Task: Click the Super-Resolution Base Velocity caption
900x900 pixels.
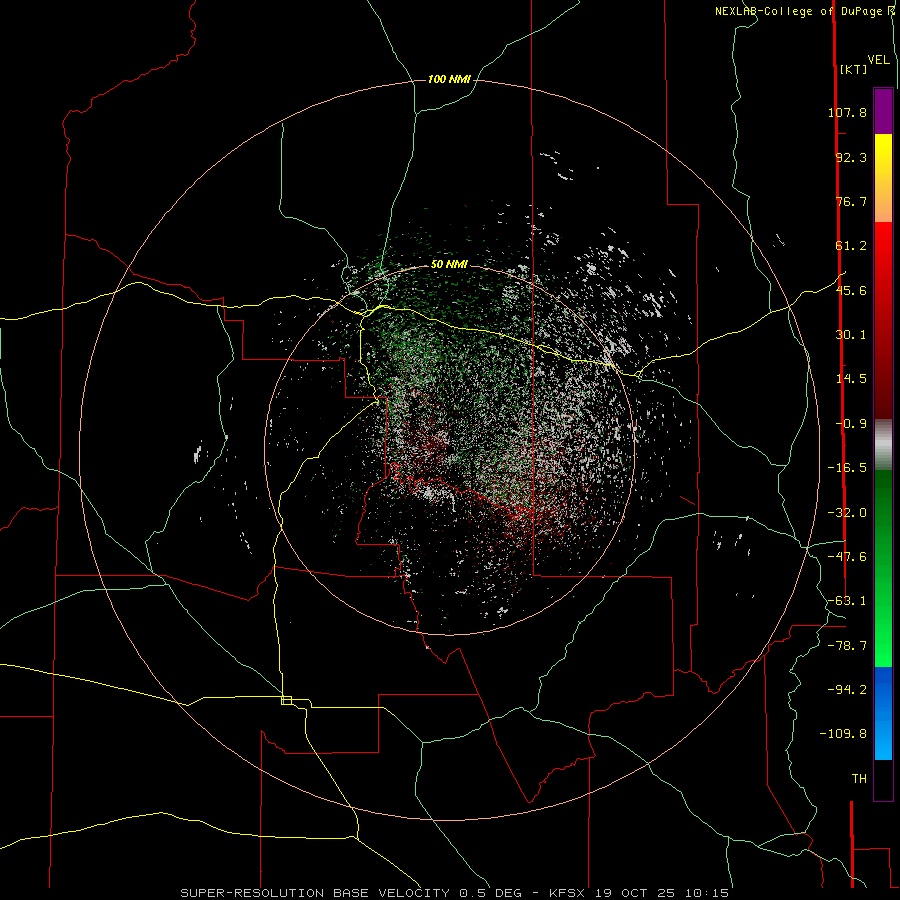Action: coord(454,893)
